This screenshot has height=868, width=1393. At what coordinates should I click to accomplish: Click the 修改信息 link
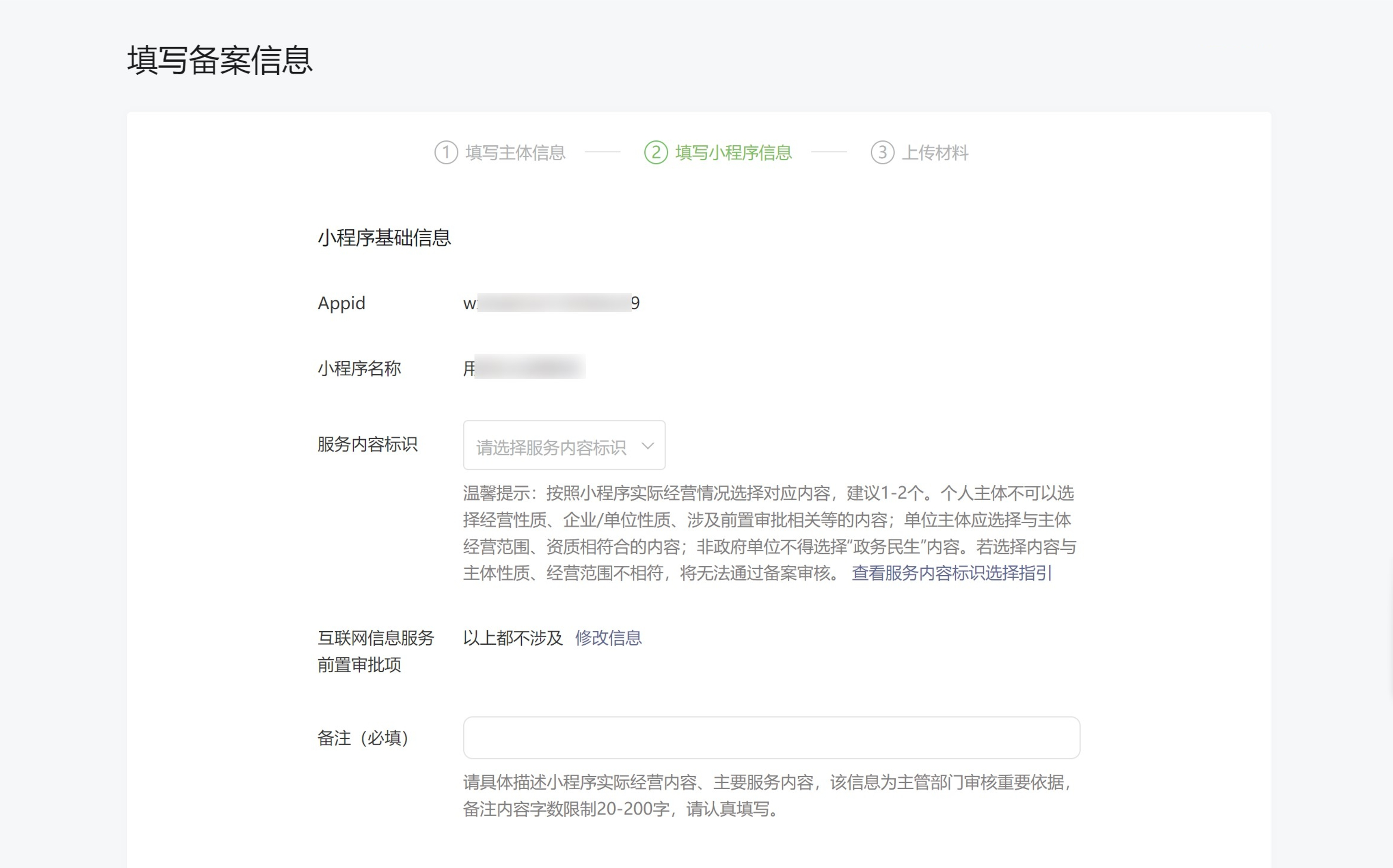tap(608, 638)
